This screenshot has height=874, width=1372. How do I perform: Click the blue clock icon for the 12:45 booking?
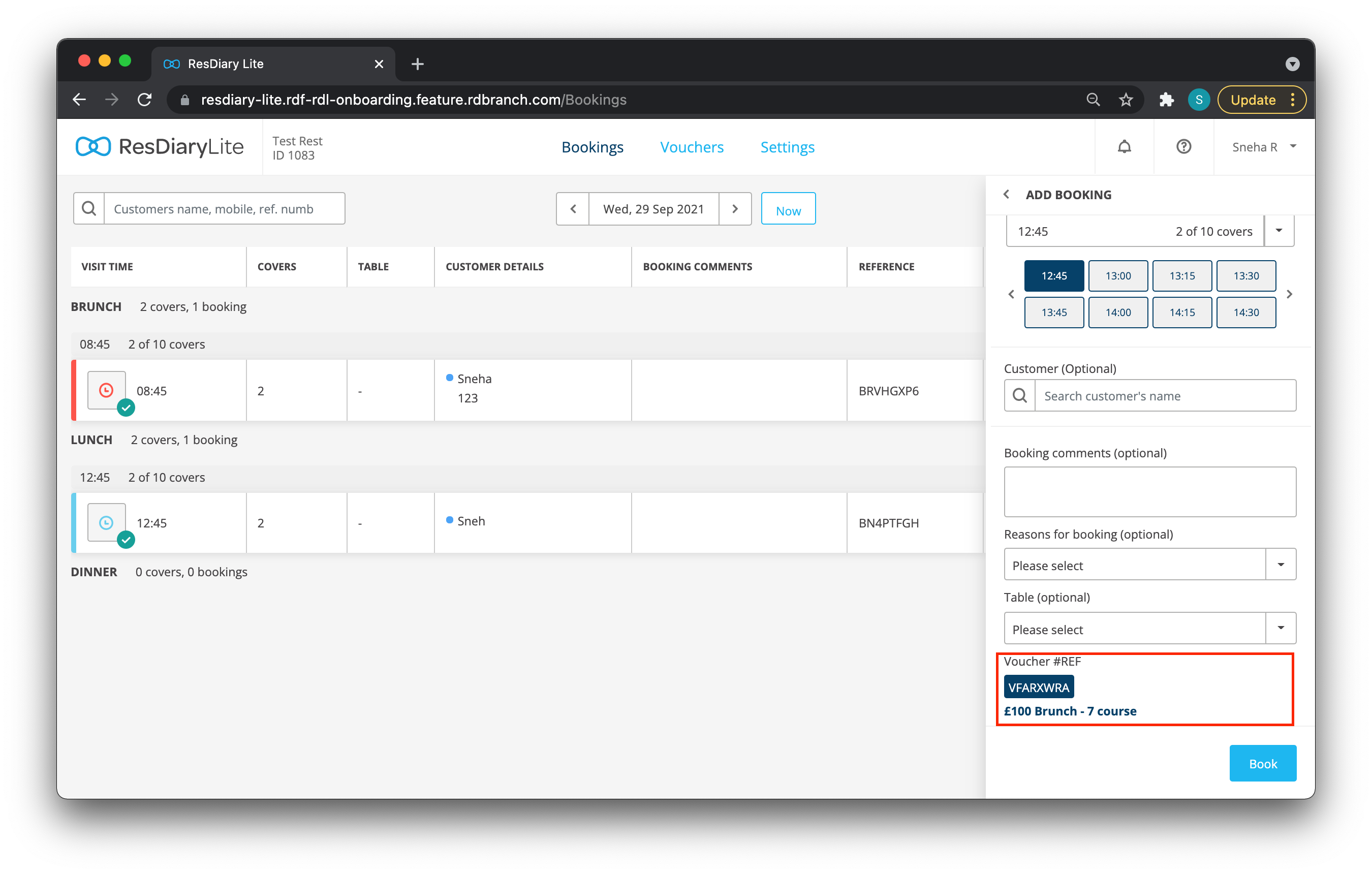click(107, 522)
